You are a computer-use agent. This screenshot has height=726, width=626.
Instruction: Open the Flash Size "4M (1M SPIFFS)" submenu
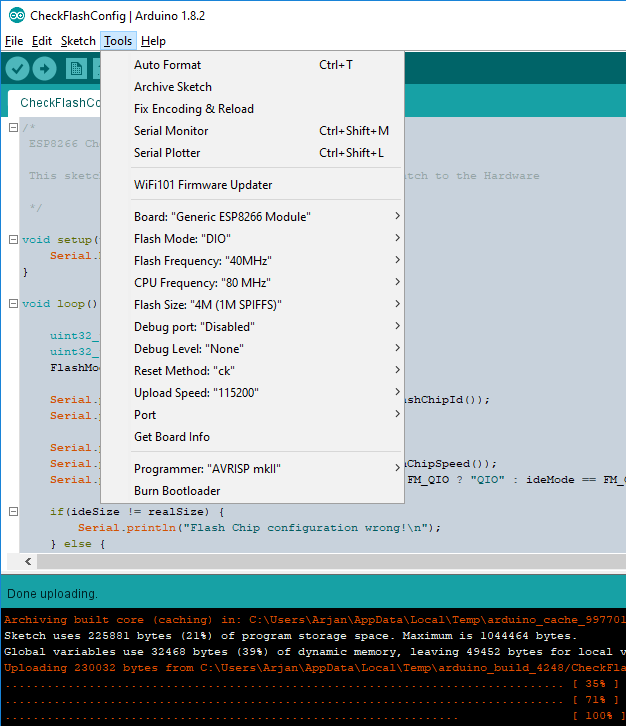(252, 305)
